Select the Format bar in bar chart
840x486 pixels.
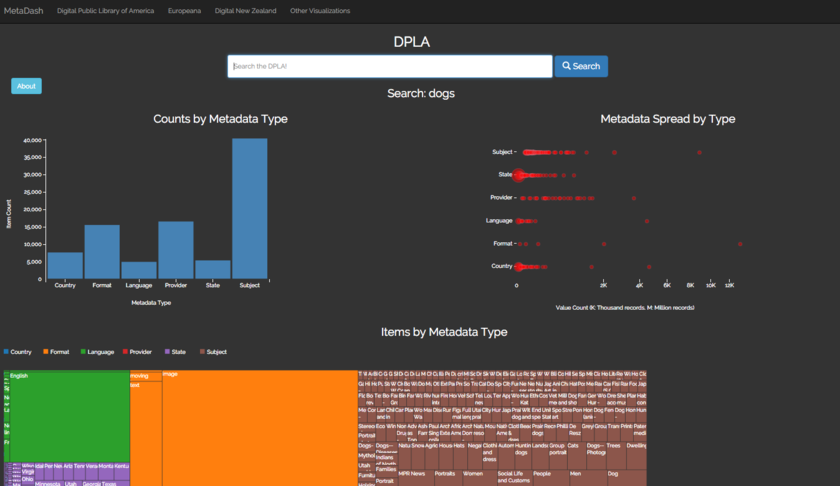pos(102,252)
